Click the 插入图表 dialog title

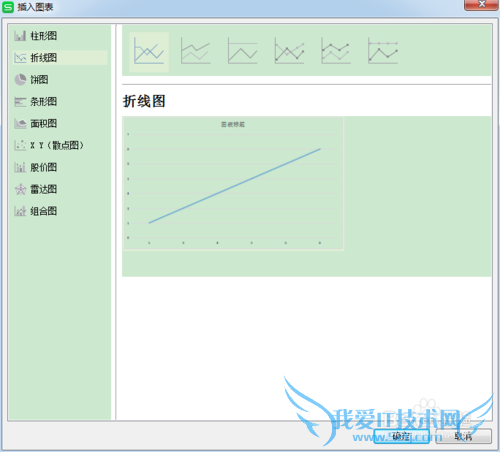pos(35,7)
